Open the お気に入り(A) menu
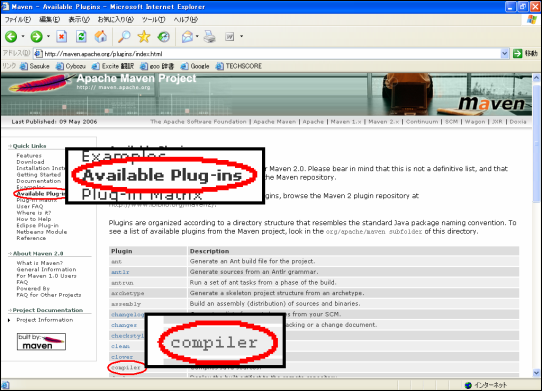Image resolution: width=542 pixels, height=391 pixels. 115,20
